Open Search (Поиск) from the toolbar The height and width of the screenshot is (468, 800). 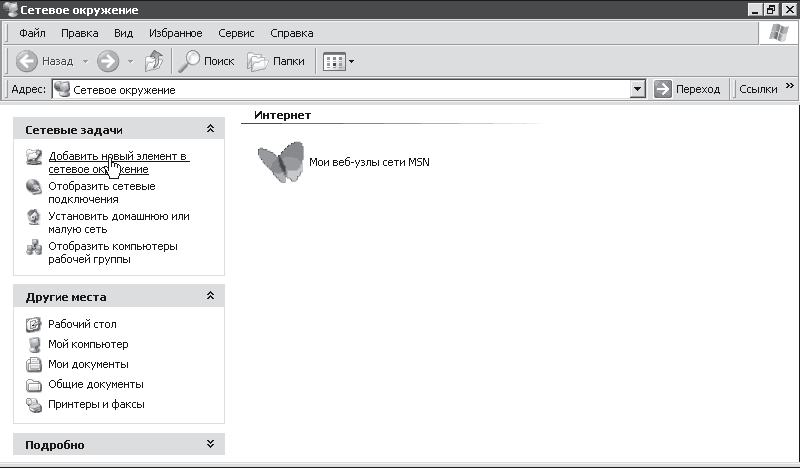tap(206, 61)
